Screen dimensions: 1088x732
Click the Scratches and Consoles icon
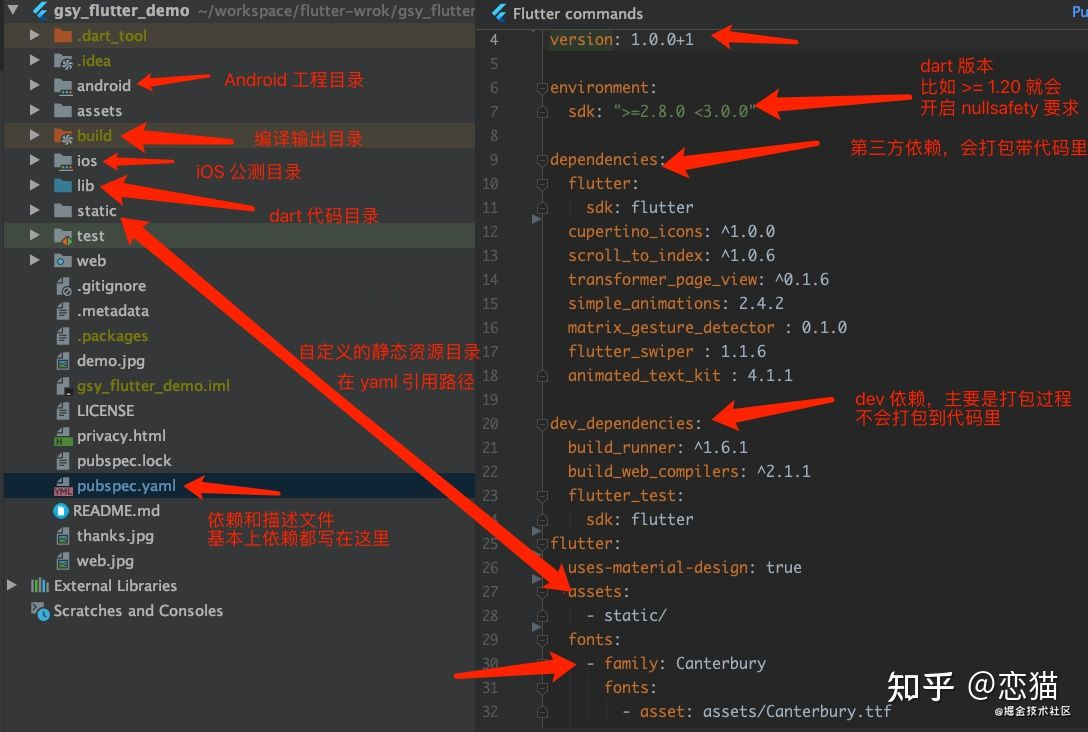(x=40, y=611)
